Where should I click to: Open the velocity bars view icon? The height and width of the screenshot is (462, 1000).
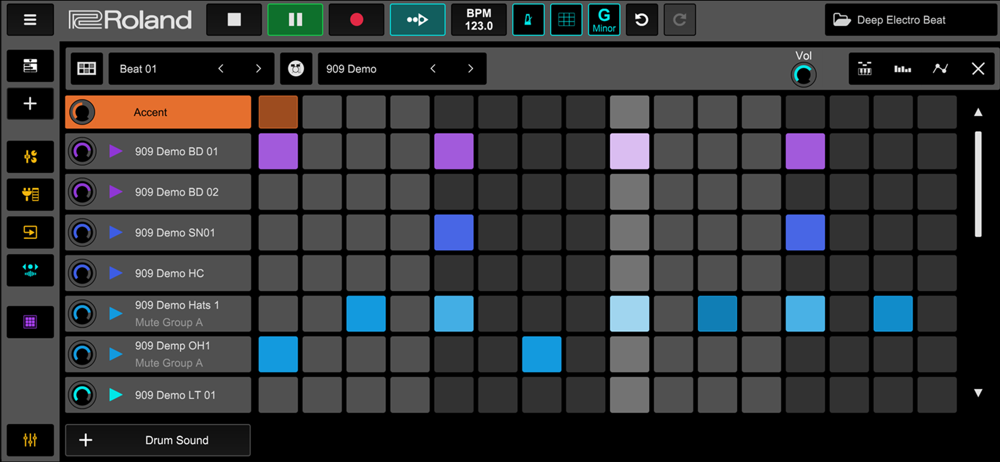pos(902,69)
